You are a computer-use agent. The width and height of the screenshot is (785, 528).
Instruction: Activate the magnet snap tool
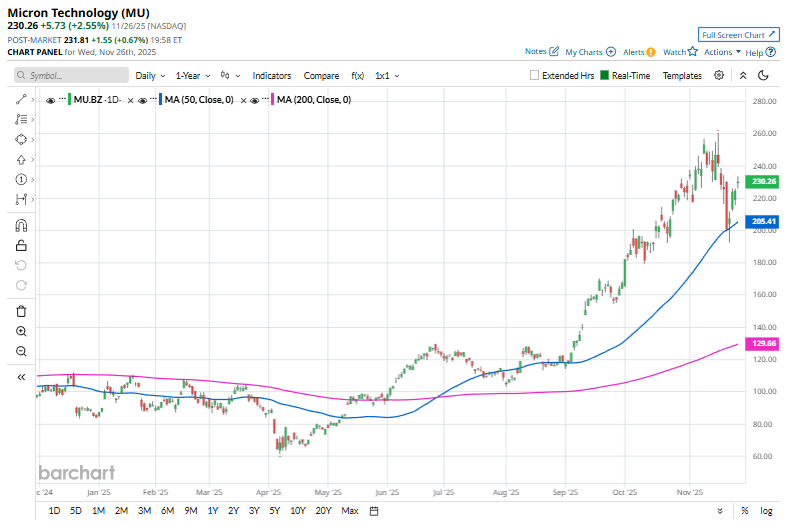click(x=21, y=225)
